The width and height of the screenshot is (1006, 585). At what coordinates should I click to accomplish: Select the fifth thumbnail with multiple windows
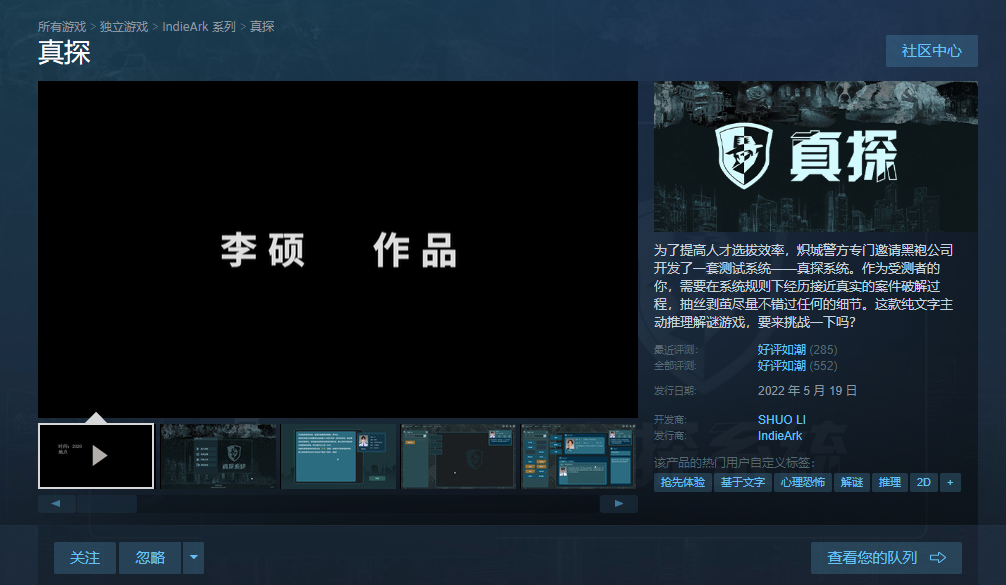pos(579,456)
